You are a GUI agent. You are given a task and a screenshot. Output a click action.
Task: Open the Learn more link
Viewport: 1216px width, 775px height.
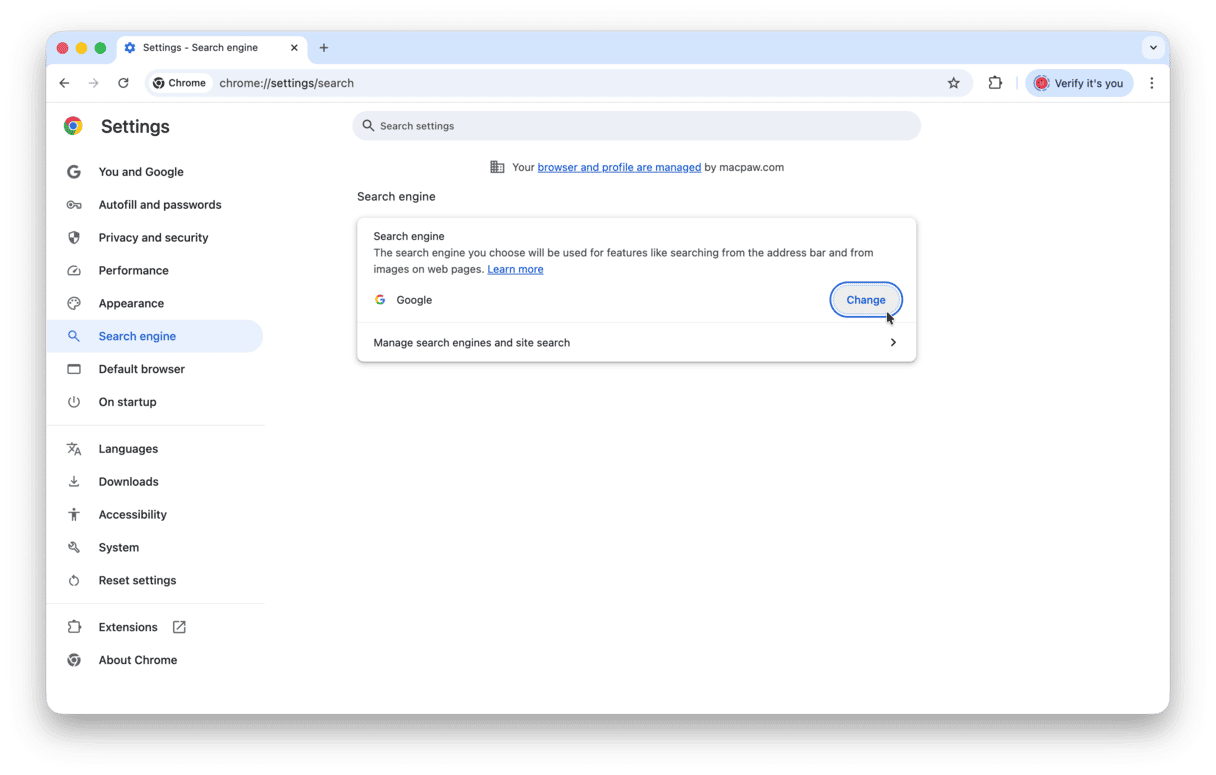click(x=515, y=269)
